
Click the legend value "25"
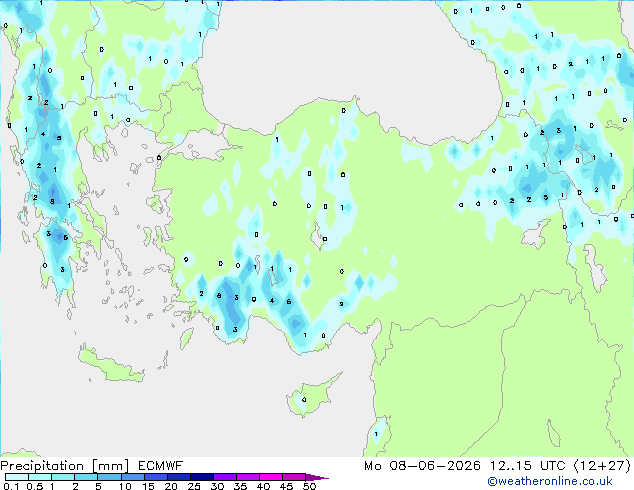(194, 486)
